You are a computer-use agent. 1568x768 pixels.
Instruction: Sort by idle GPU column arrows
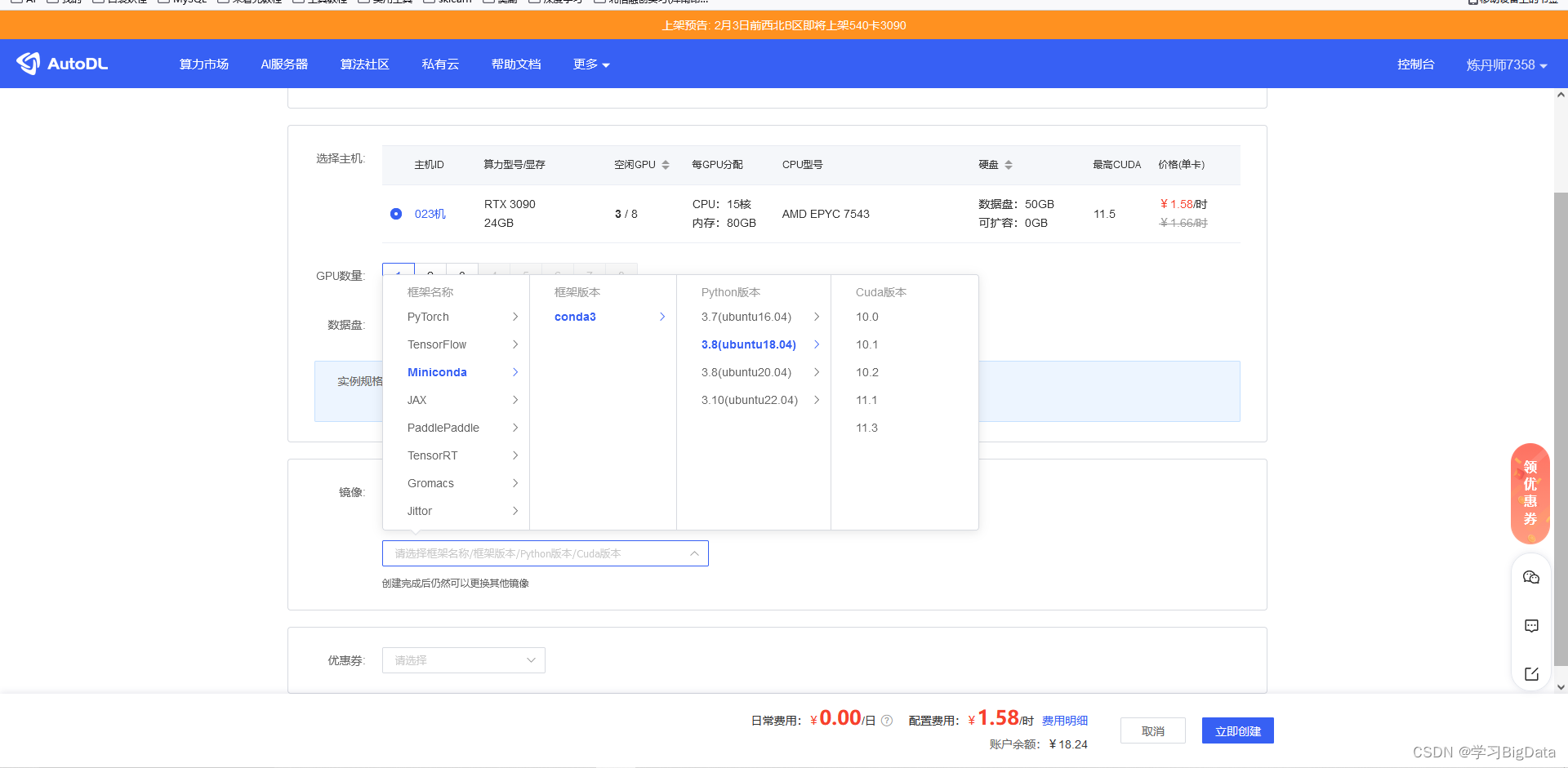pyautogui.click(x=666, y=165)
